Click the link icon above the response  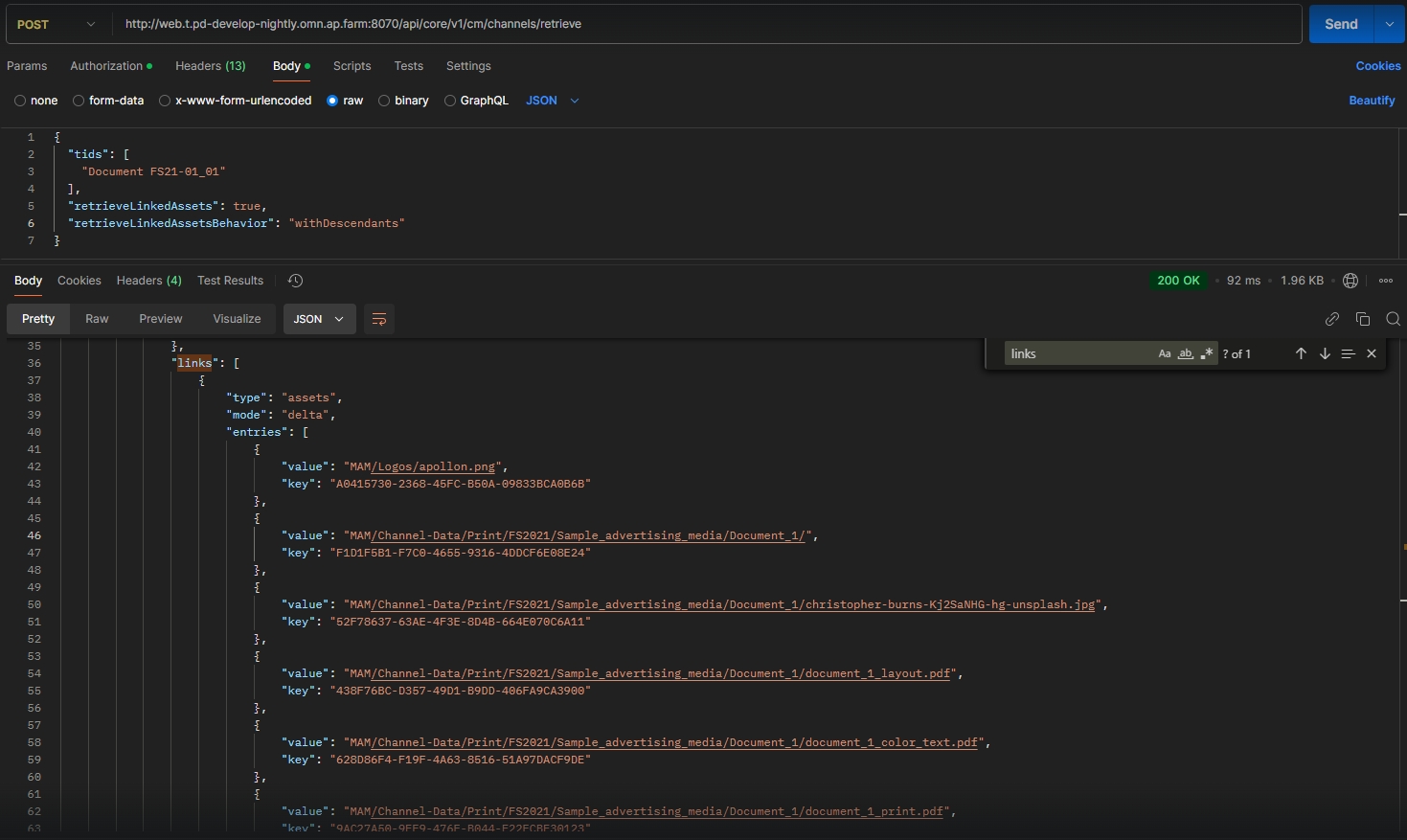coord(1331,319)
